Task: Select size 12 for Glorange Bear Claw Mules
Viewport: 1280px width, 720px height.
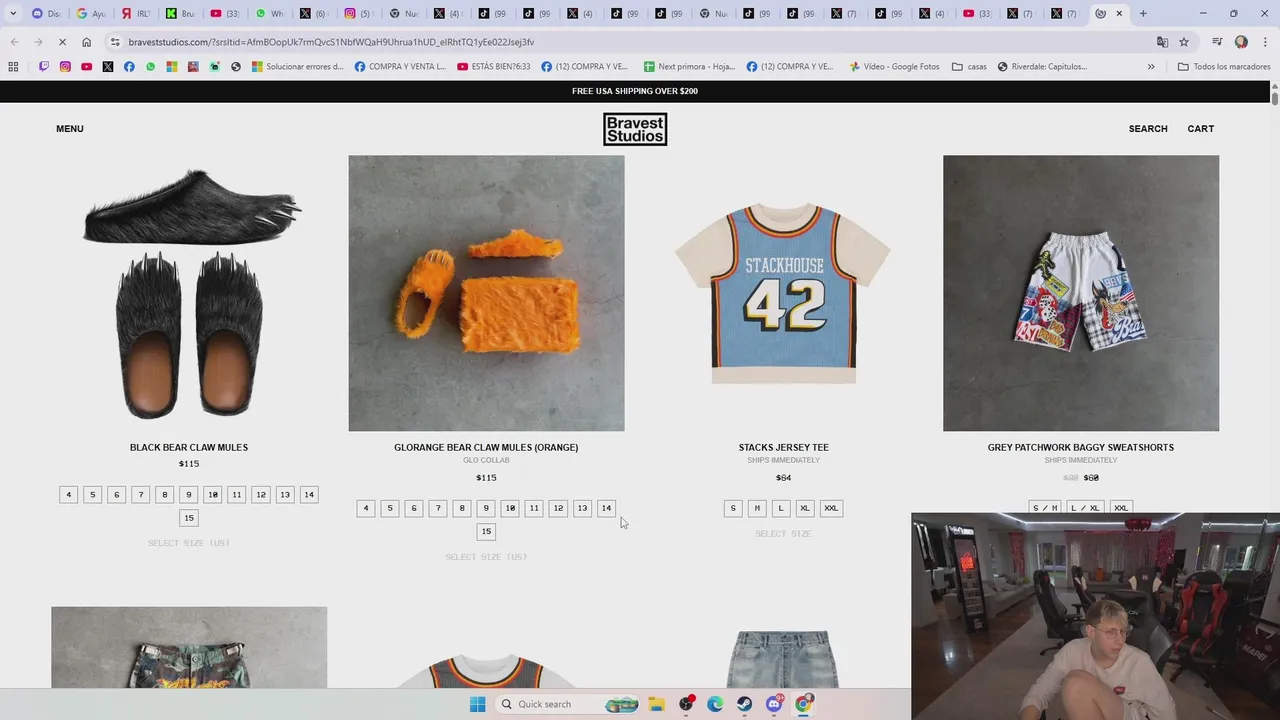Action: [558, 508]
